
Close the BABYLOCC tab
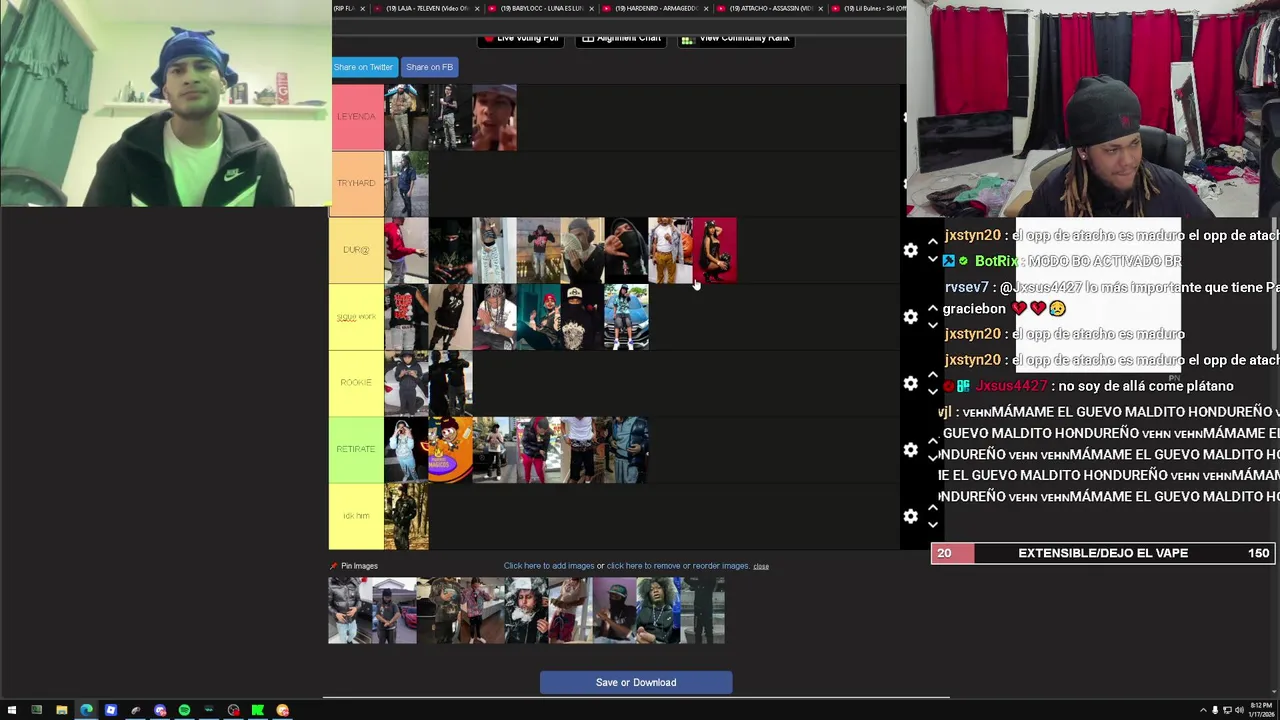[592, 8]
